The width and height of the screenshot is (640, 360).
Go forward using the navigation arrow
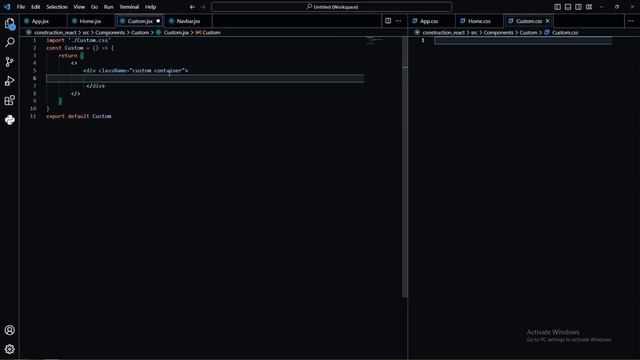click(203, 7)
